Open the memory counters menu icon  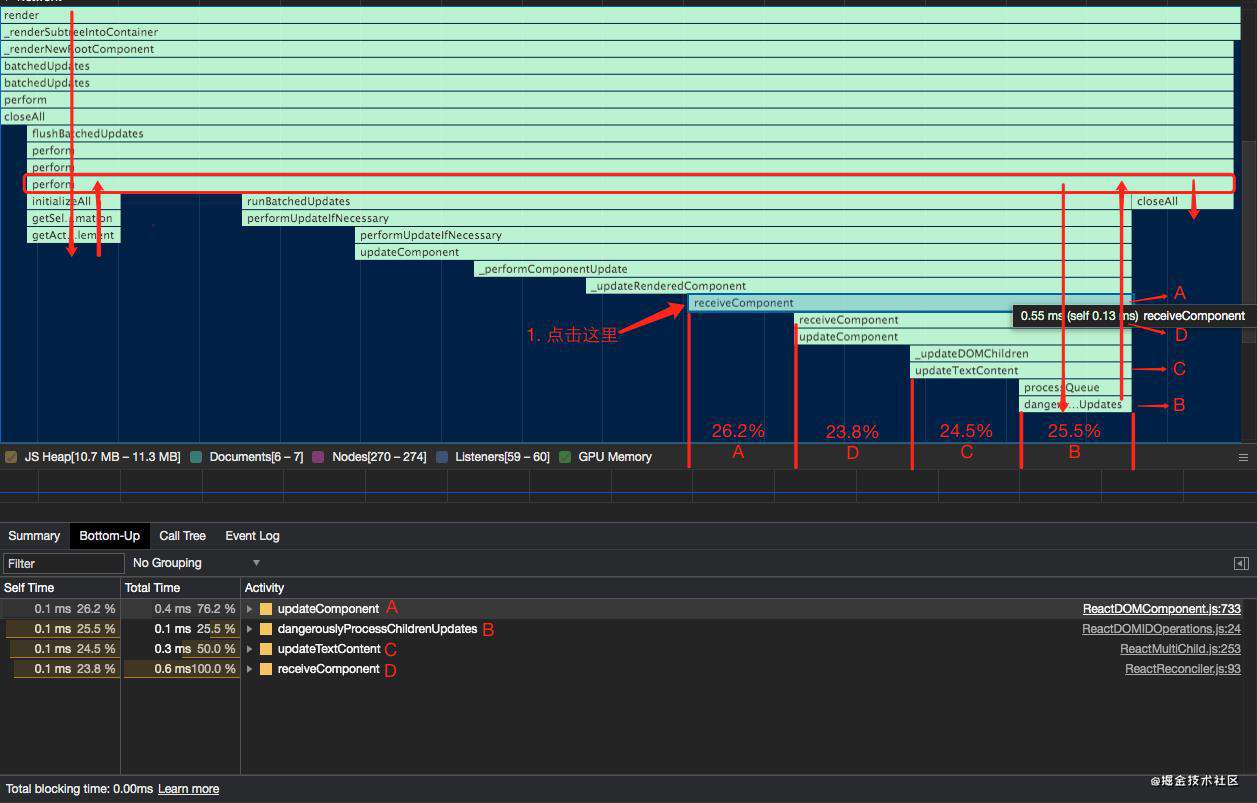point(1243,457)
